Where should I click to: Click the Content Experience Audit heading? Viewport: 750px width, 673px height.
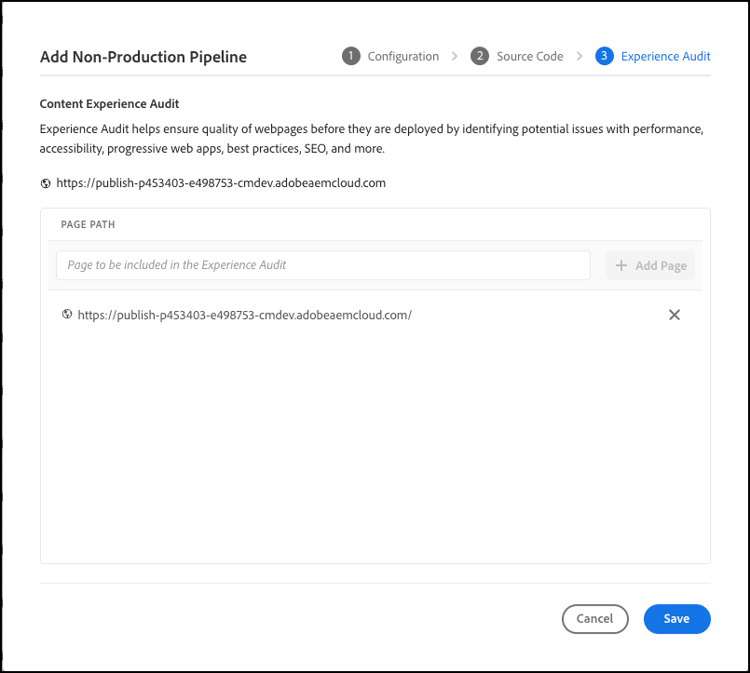click(x=109, y=104)
